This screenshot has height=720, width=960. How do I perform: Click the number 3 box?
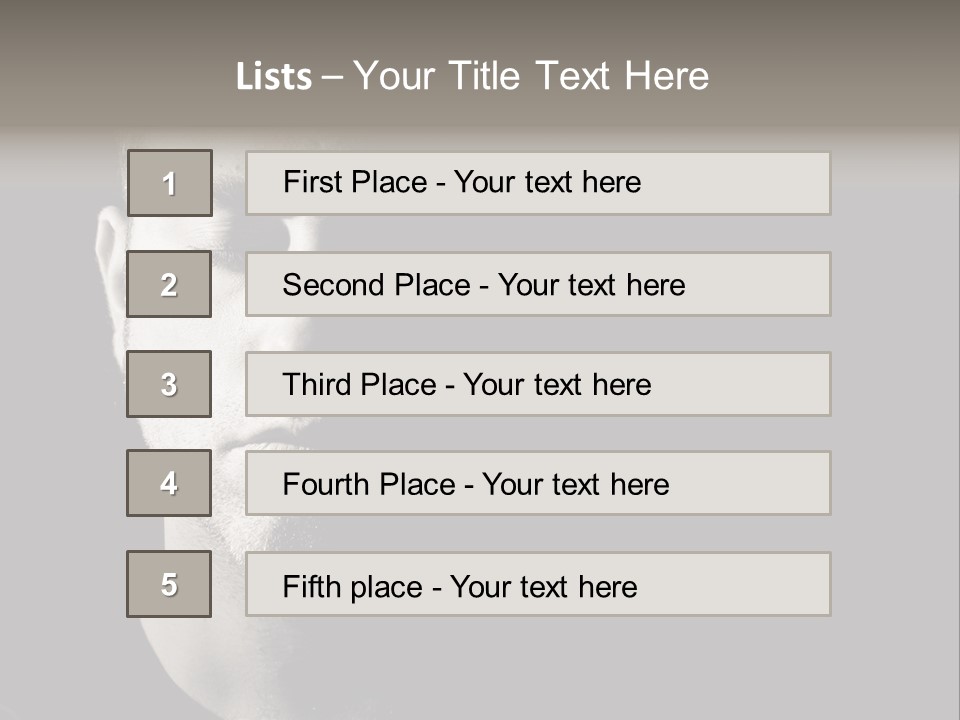tap(169, 384)
